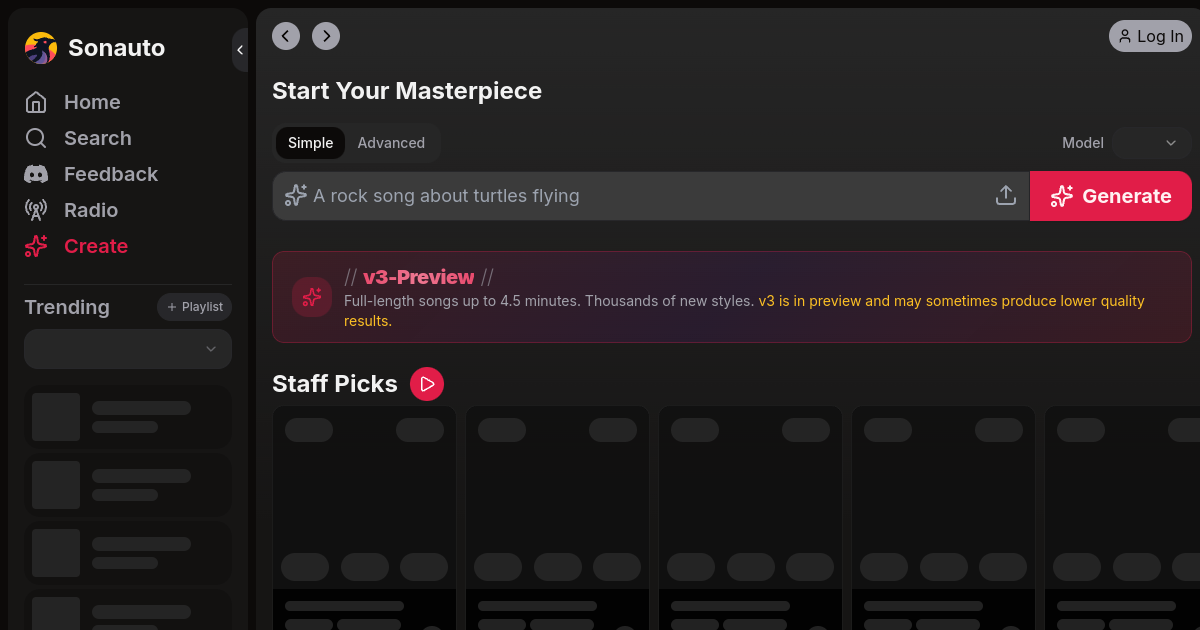Click the Log In button

pyautogui.click(x=1150, y=36)
